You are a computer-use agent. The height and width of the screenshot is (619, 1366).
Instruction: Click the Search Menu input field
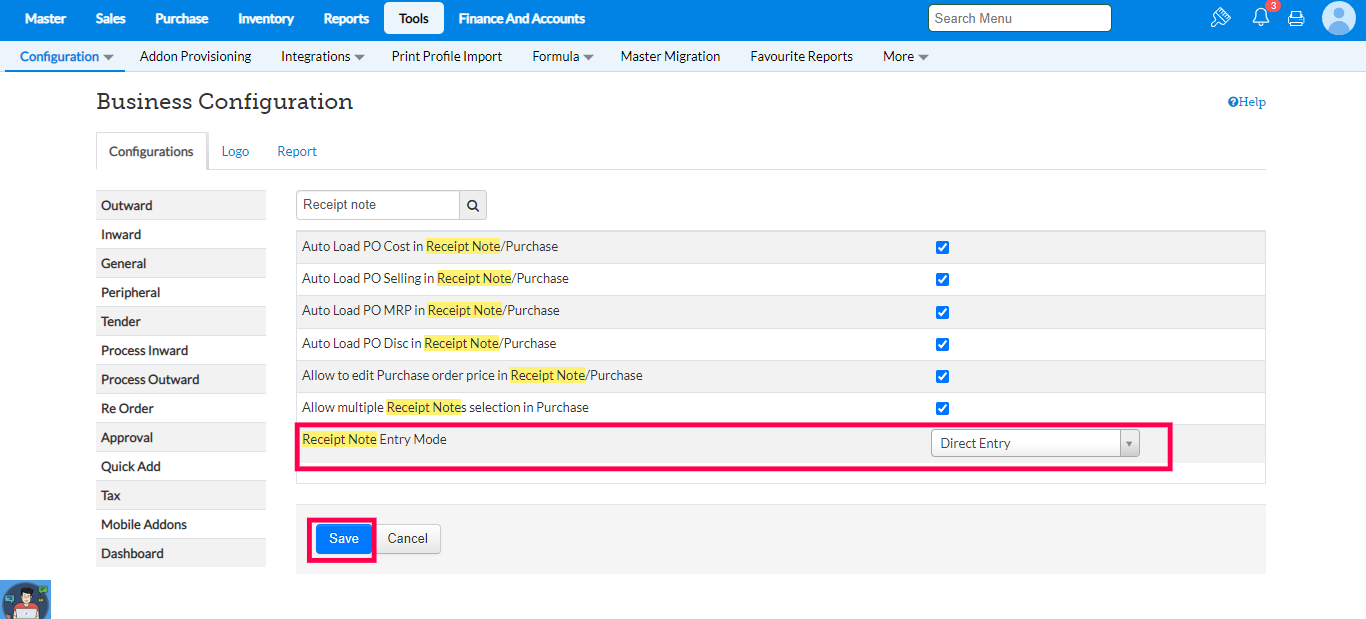(x=1019, y=18)
